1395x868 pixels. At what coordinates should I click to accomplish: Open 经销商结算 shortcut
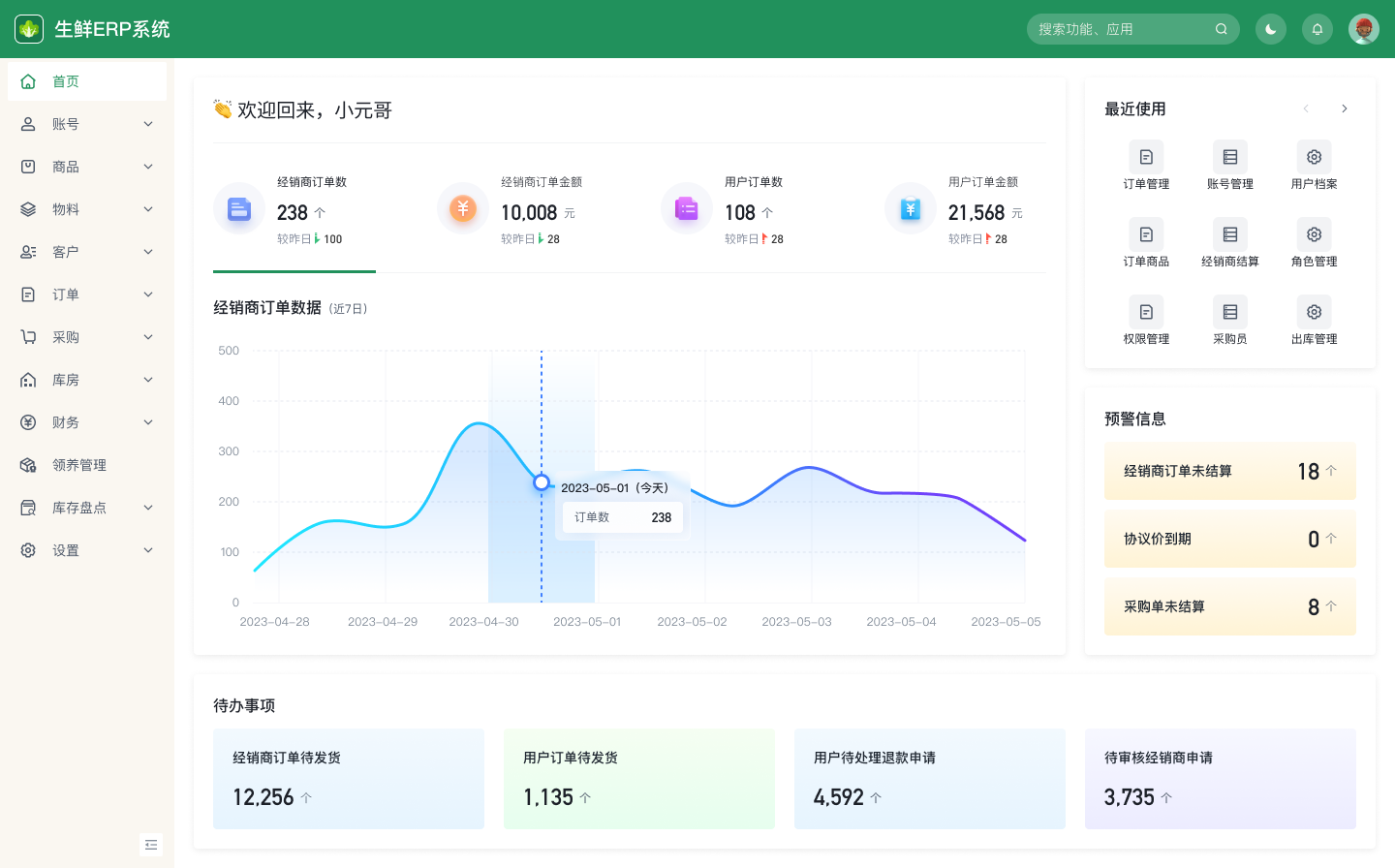[x=1230, y=243]
